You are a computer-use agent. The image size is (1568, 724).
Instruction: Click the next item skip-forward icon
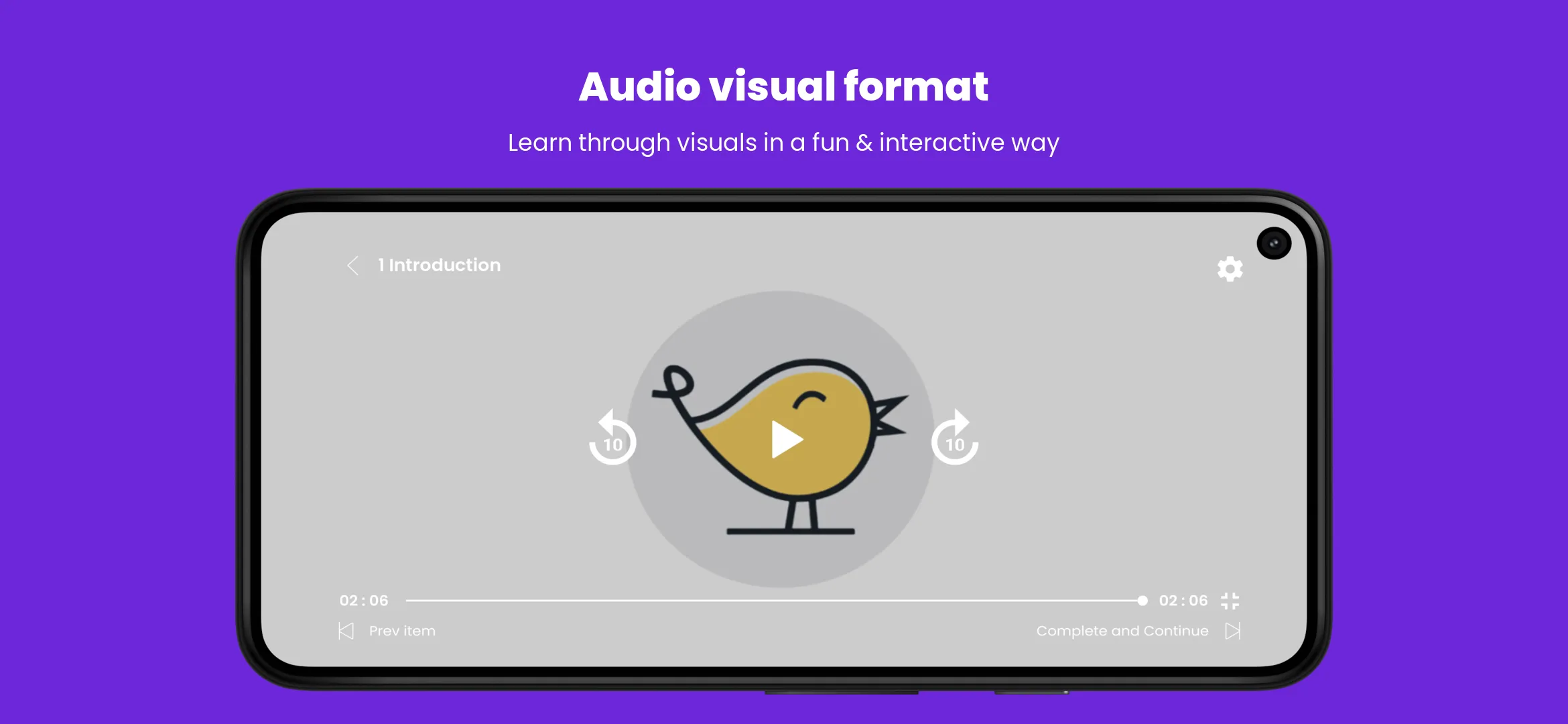pyautogui.click(x=1233, y=631)
